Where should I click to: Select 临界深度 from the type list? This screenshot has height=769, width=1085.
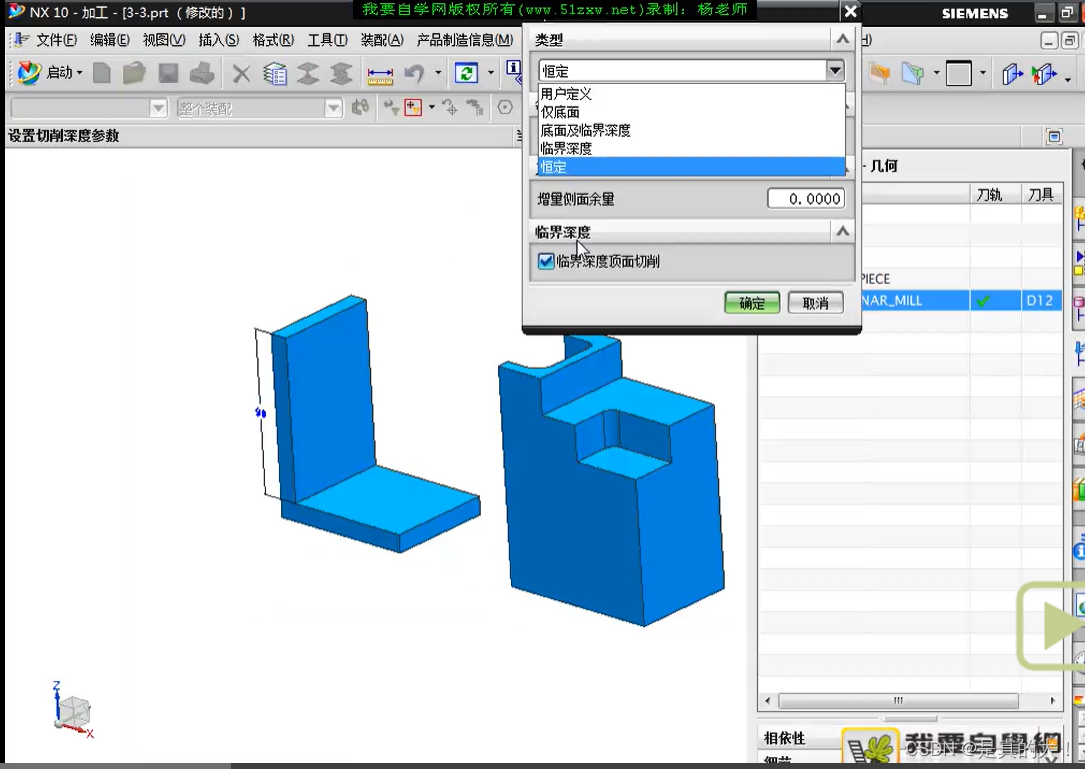[x=691, y=148]
